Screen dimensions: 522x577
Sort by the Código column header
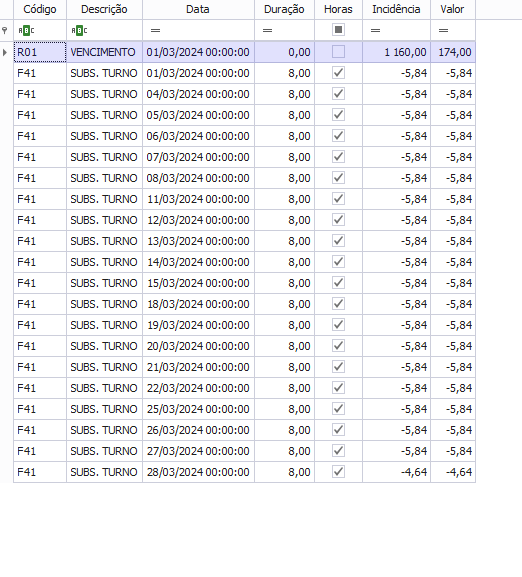pos(40,9)
